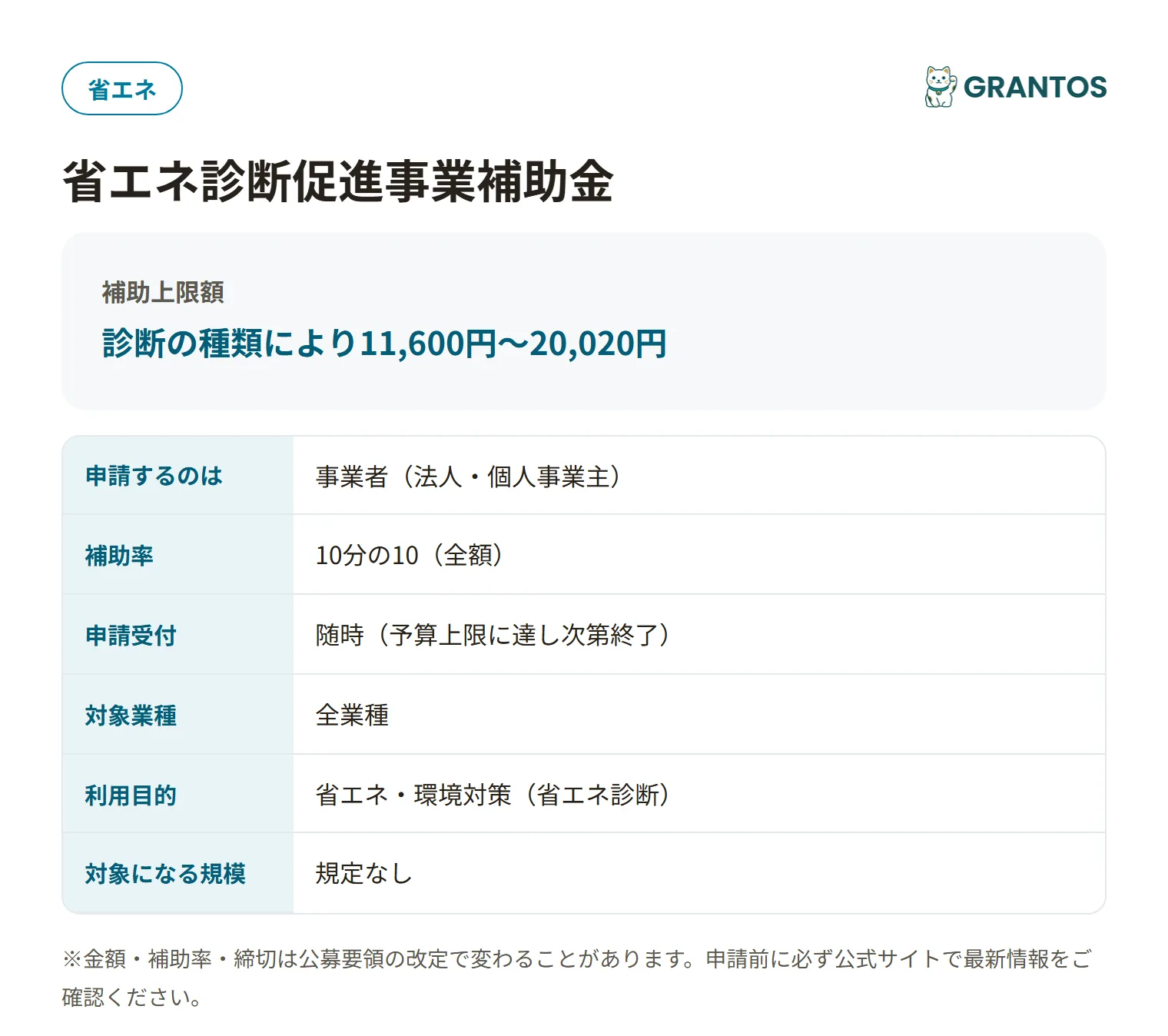Click the 申請受付 row label

click(x=131, y=635)
